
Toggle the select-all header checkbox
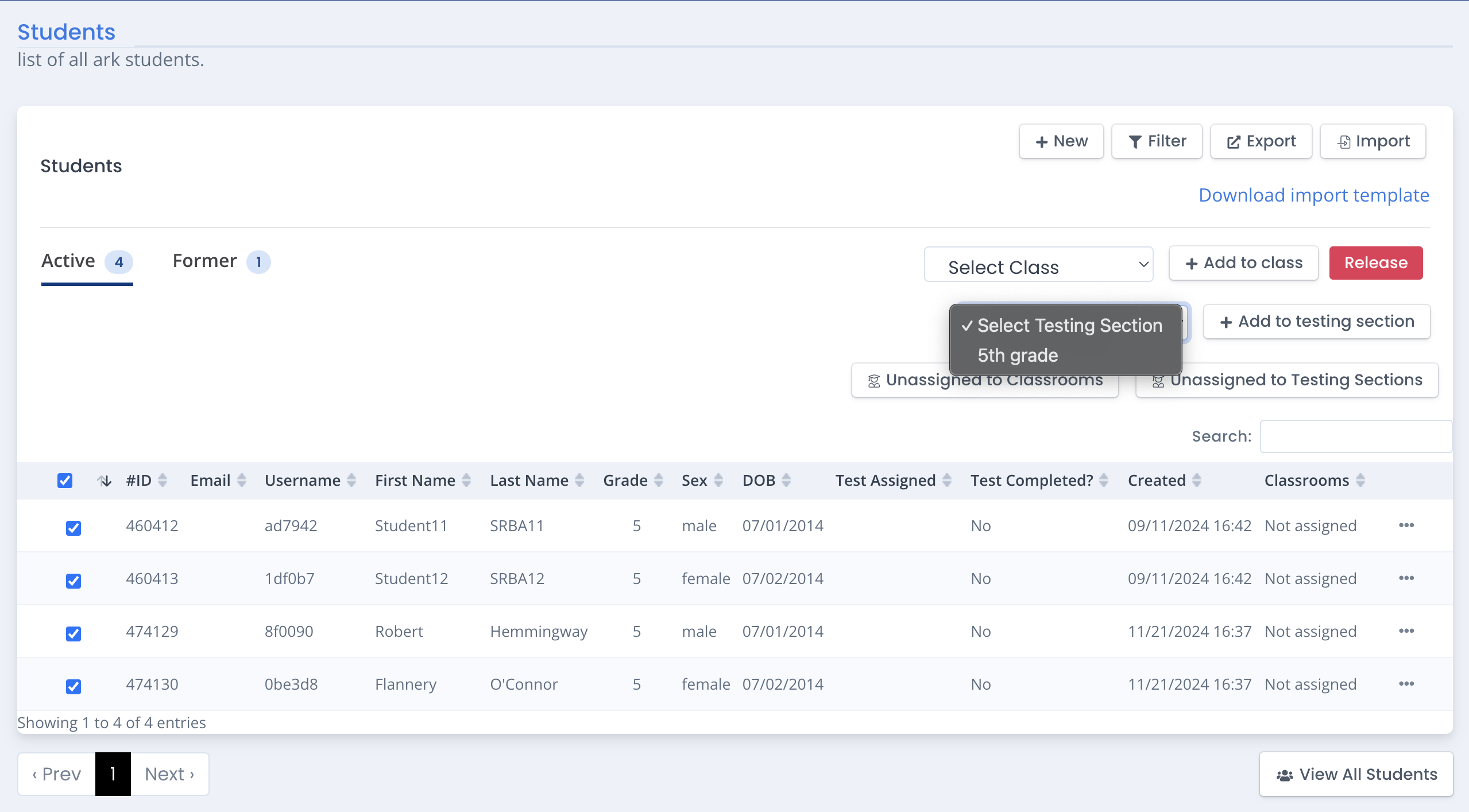point(65,480)
